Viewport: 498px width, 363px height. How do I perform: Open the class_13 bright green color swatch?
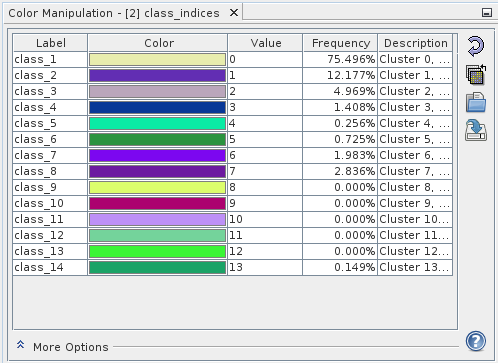click(x=157, y=251)
